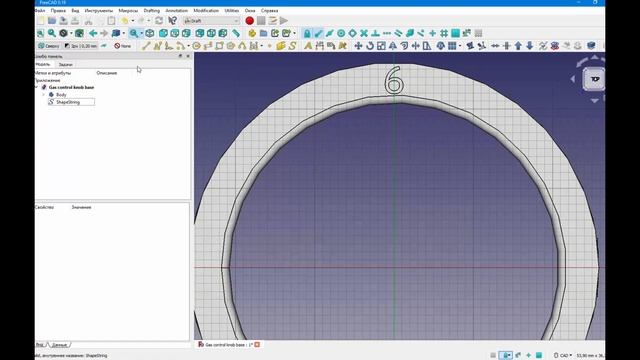Switch to the Data properties tab
The width and height of the screenshot is (640, 360).
(x=59, y=345)
